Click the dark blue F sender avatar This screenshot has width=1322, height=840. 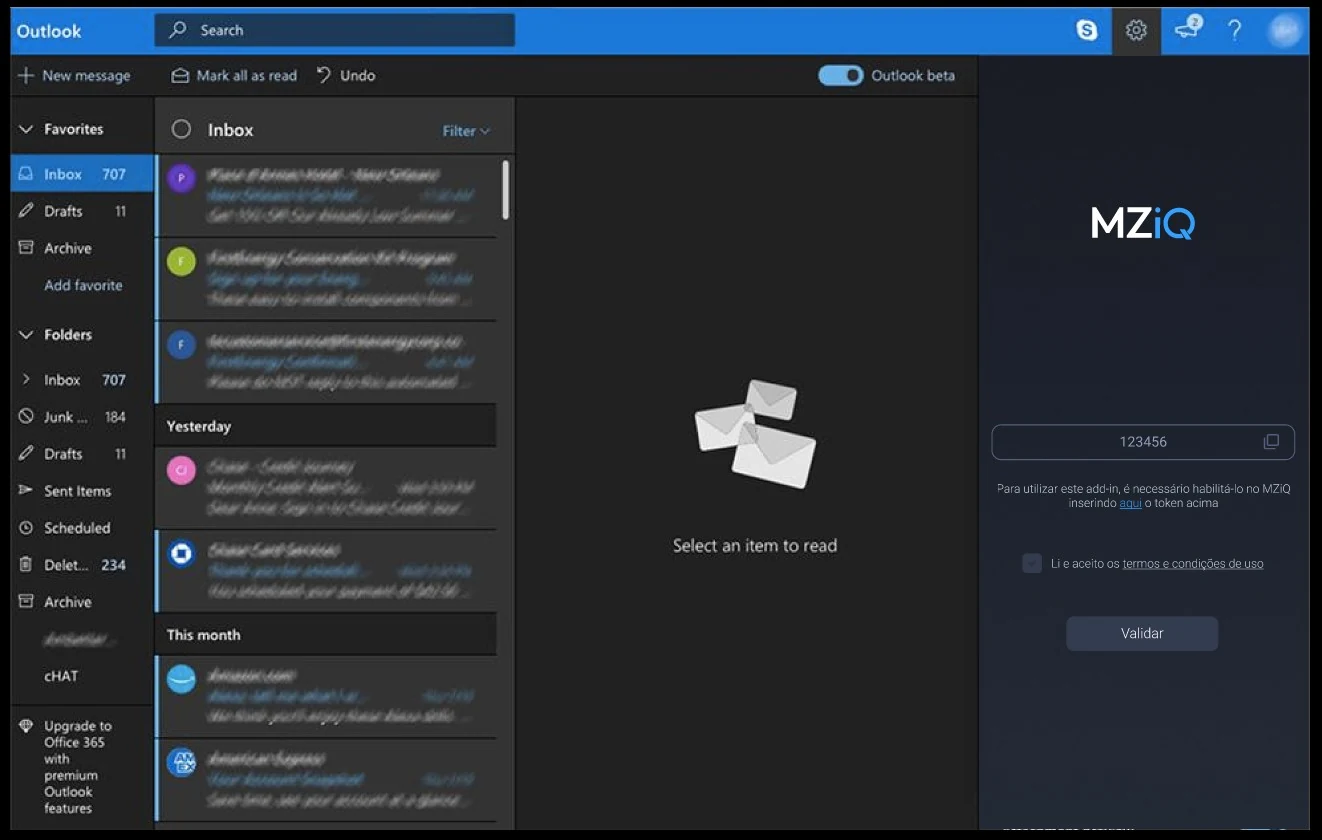(x=181, y=346)
